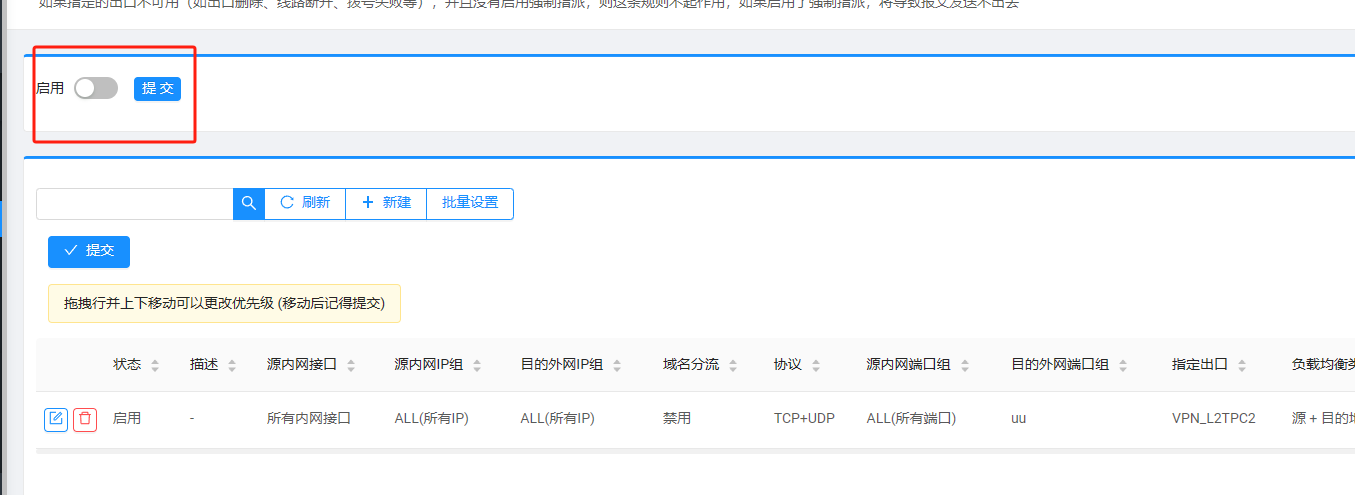
Task: Create a new rule with 新建
Action: tap(386, 203)
